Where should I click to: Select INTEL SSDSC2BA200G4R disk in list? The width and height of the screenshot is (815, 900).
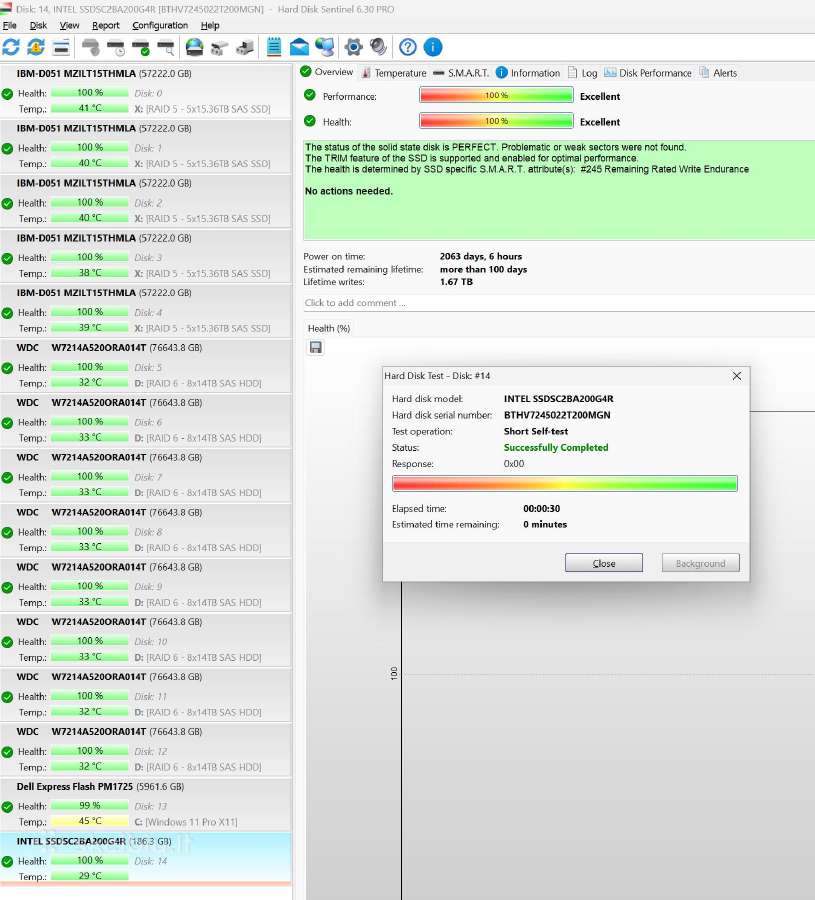146,858
